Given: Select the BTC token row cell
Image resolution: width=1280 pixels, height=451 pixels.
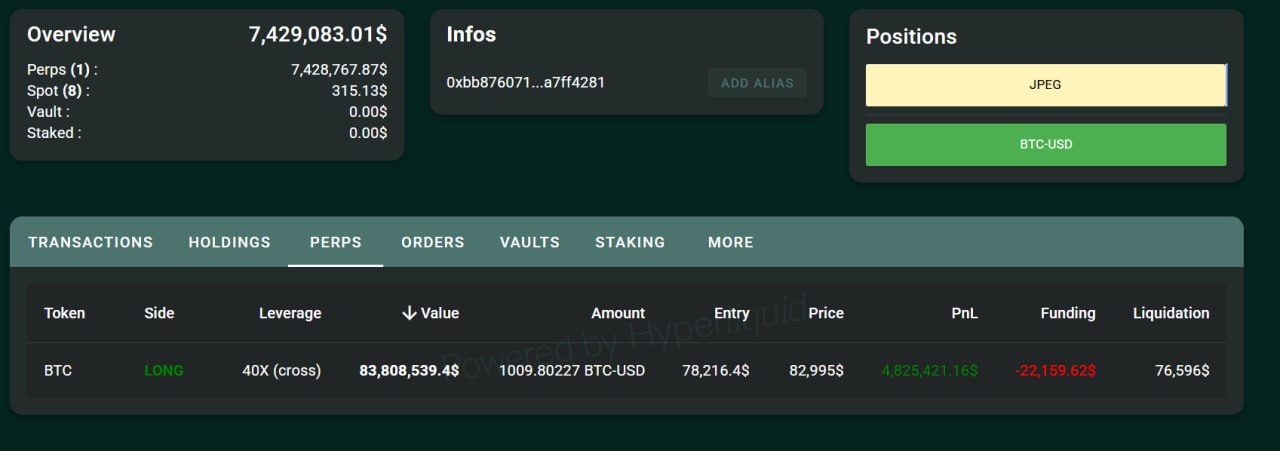Looking at the screenshot, I should pyautogui.click(x=58, y=370).
